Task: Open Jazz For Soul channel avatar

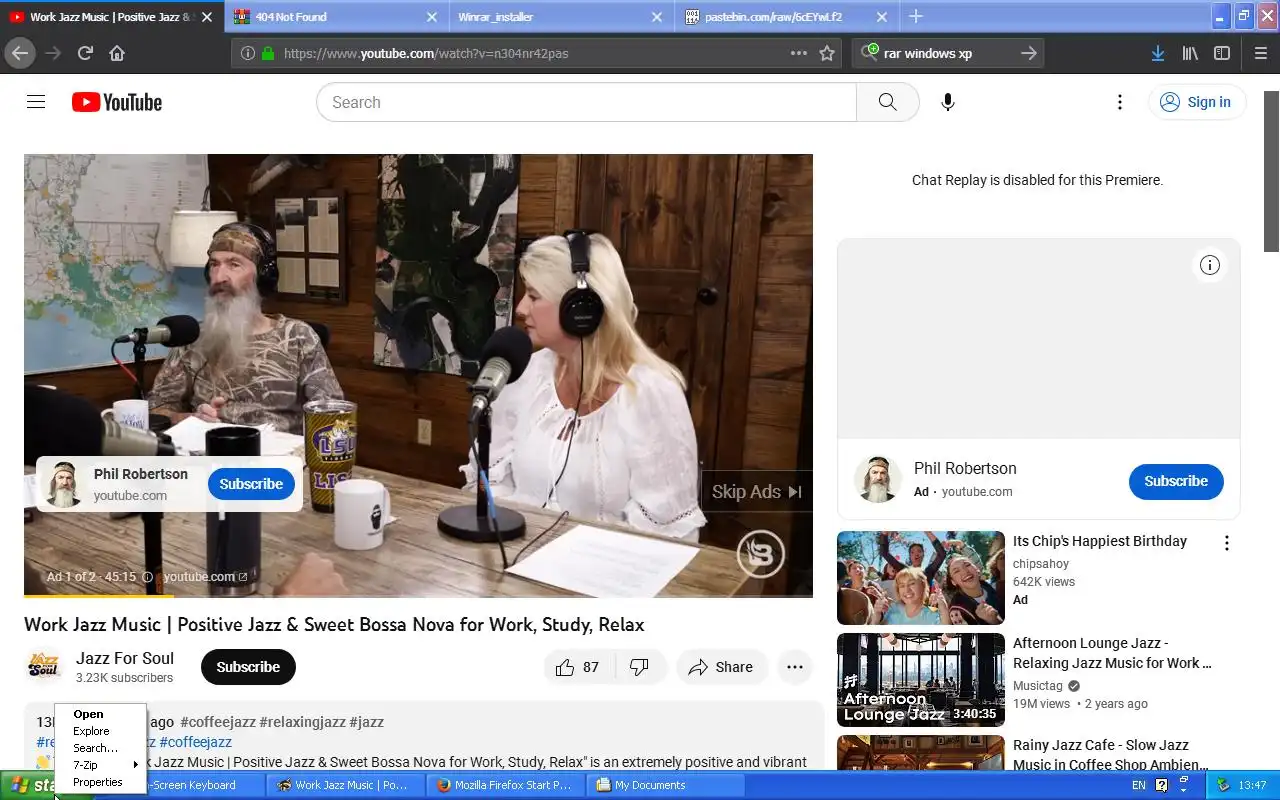Action: 44,667
